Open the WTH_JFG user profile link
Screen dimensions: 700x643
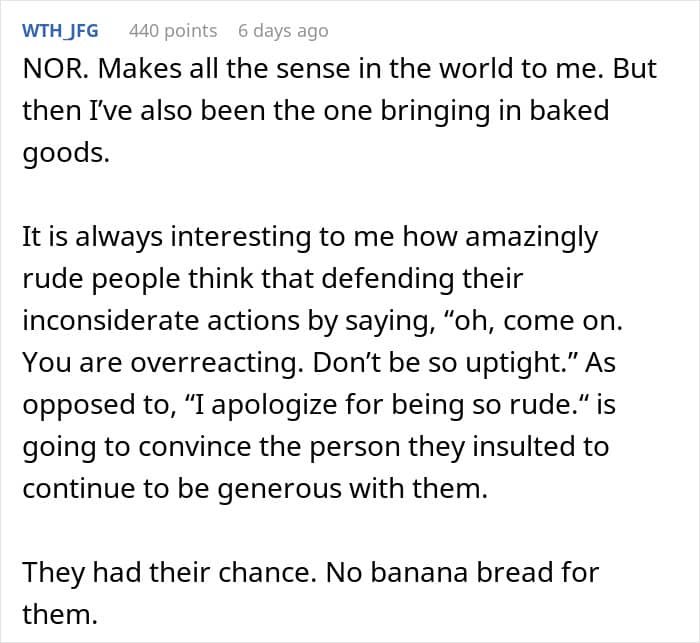(x=60, y=31)
